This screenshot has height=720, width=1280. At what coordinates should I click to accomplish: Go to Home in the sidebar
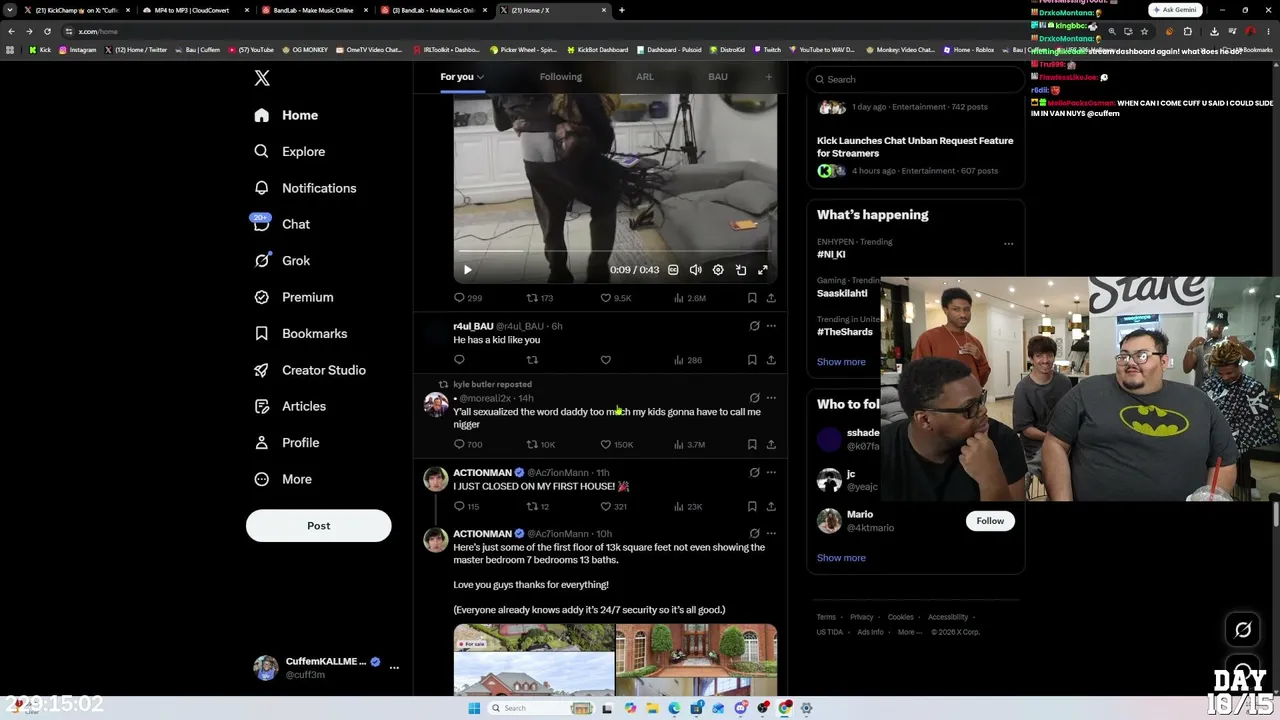click(286, 115)
